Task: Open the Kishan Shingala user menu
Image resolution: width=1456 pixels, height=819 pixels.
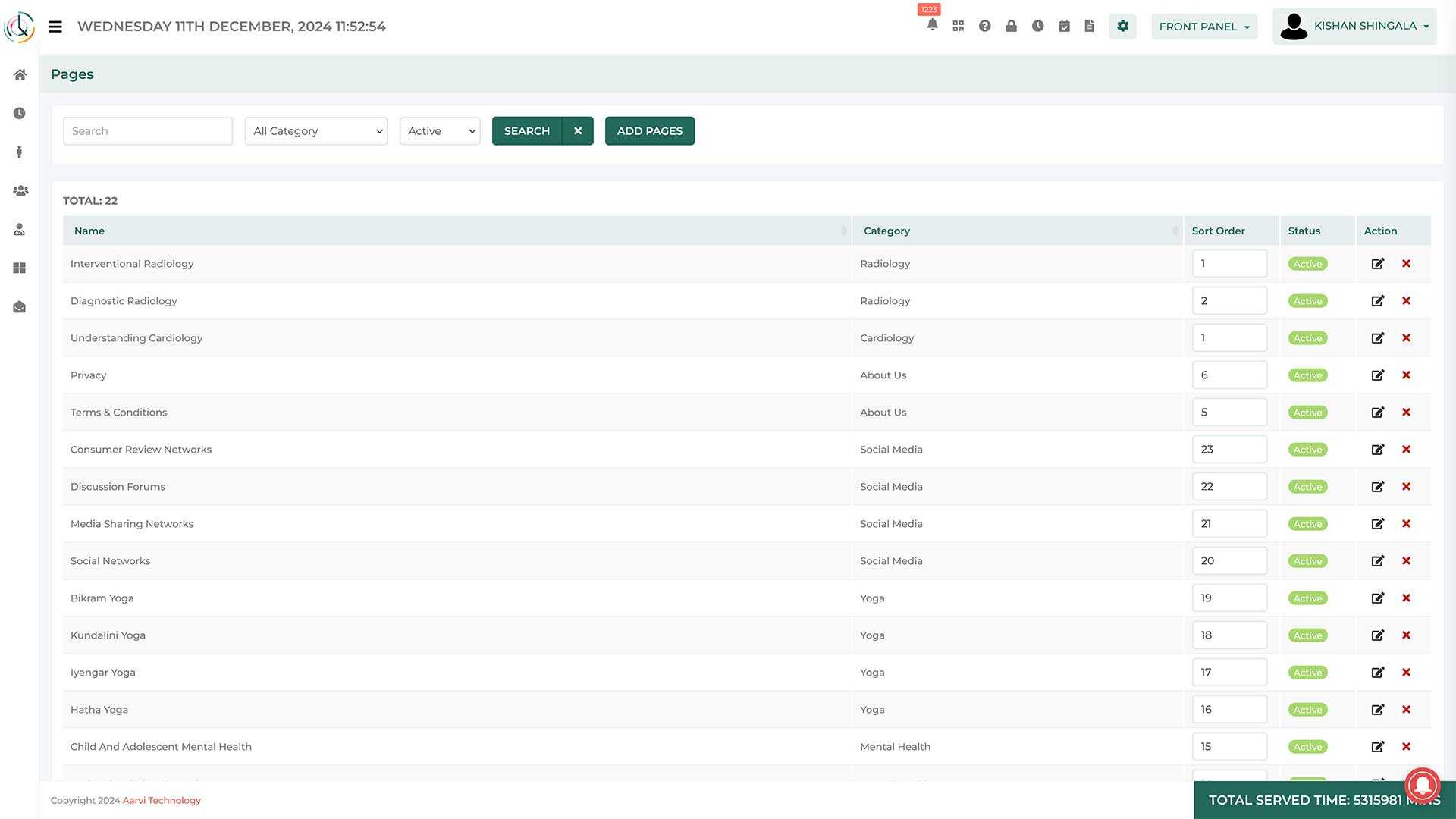Action: [1354, 27]
